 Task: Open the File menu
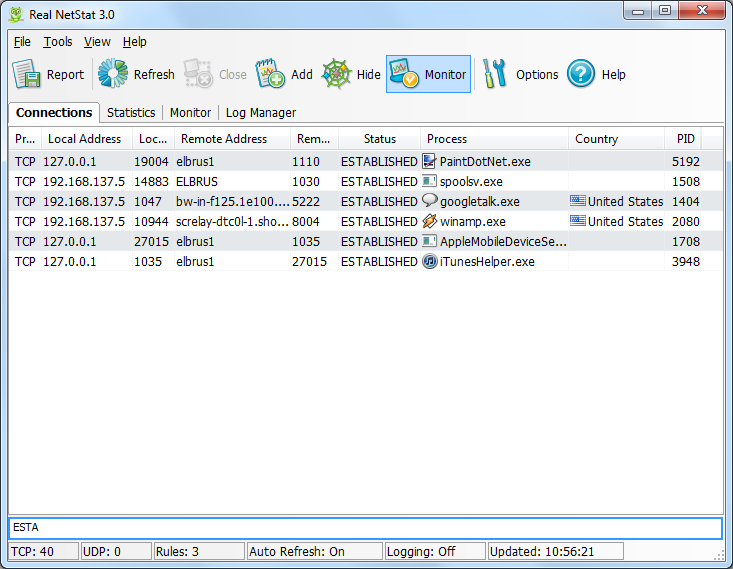coord(22,42)
